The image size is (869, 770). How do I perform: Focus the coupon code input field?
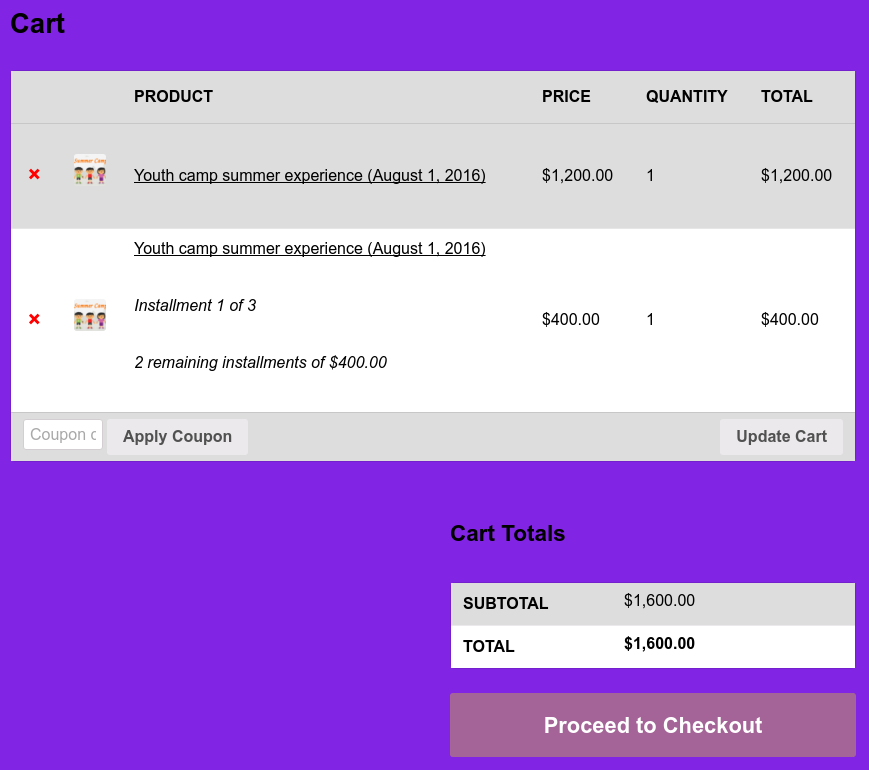pyautogui.click(x=63, y=435)
